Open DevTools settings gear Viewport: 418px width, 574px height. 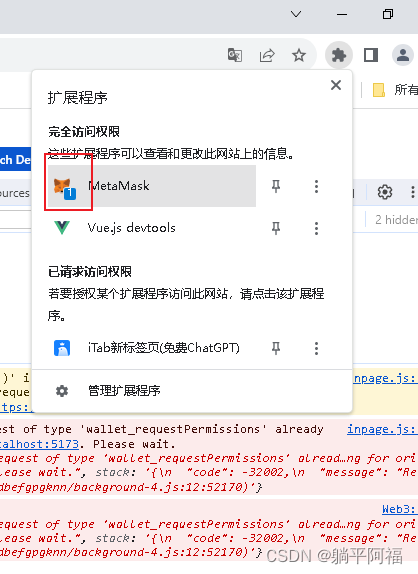pyautogui.click(x=385, y=191)
